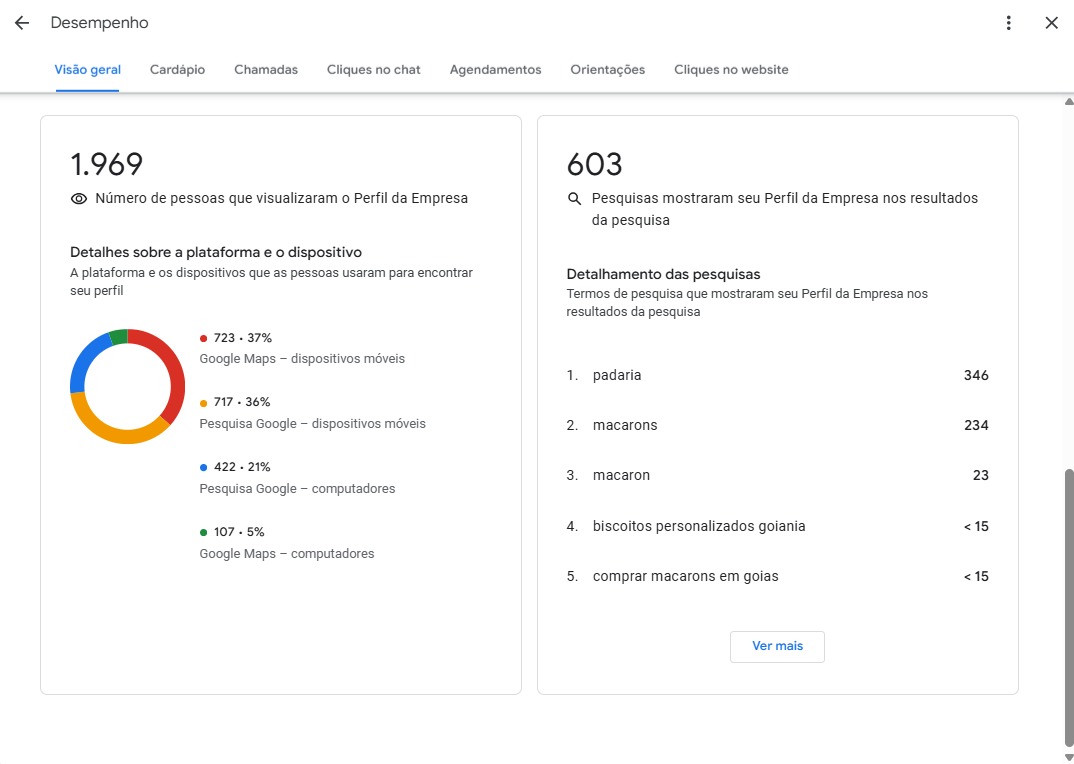The width and height of the screenshot is (1074, 764).
Task: Select the 'padaria' search term row
Action: point(777,375)
